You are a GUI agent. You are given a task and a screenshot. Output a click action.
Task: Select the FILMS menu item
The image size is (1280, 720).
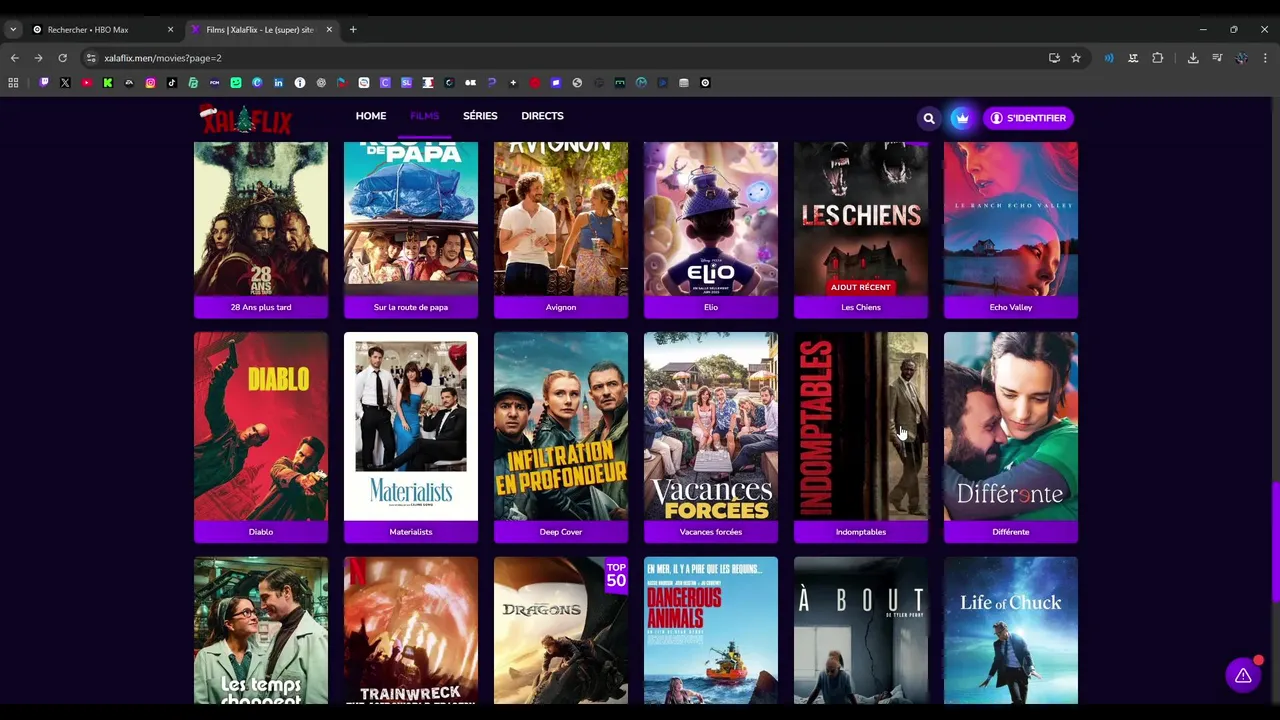tap(424, 116)
